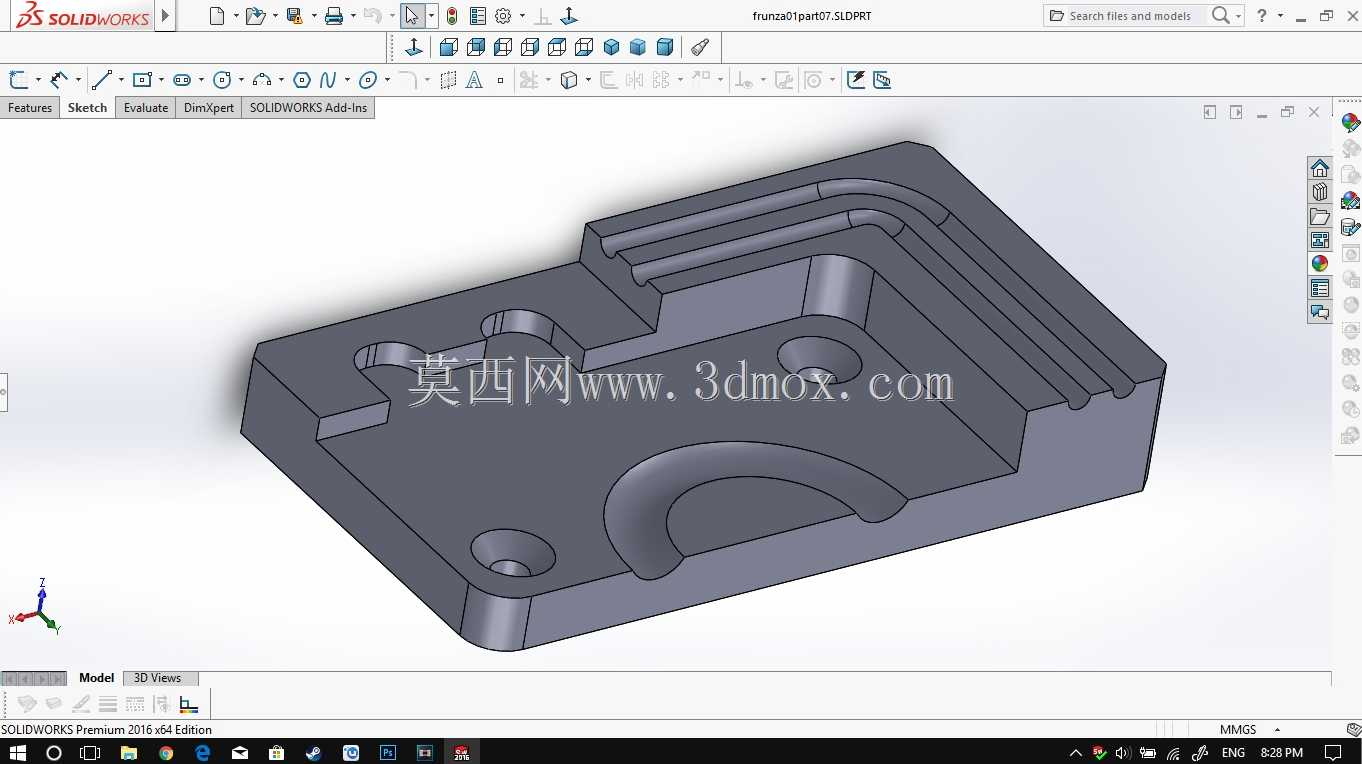Open the Windows Start menu

(x=17, y=752)
